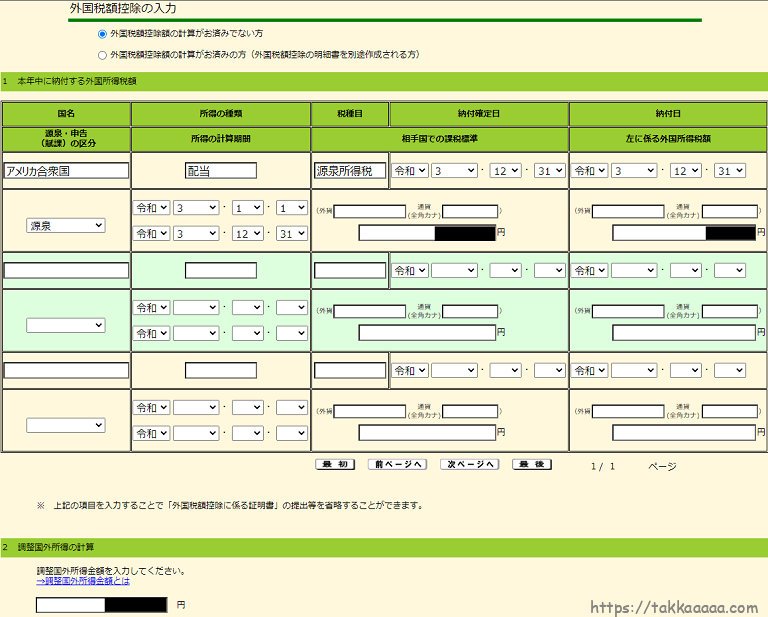Viewport: 768px width, 617px height.
Task: Open second entry 納付確定日 year dropdown
Action: pyautogui.click(x=454, y=270)
